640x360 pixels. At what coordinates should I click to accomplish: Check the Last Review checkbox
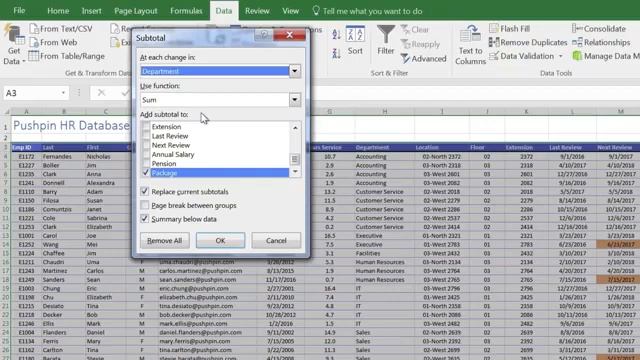click(146, 136)
